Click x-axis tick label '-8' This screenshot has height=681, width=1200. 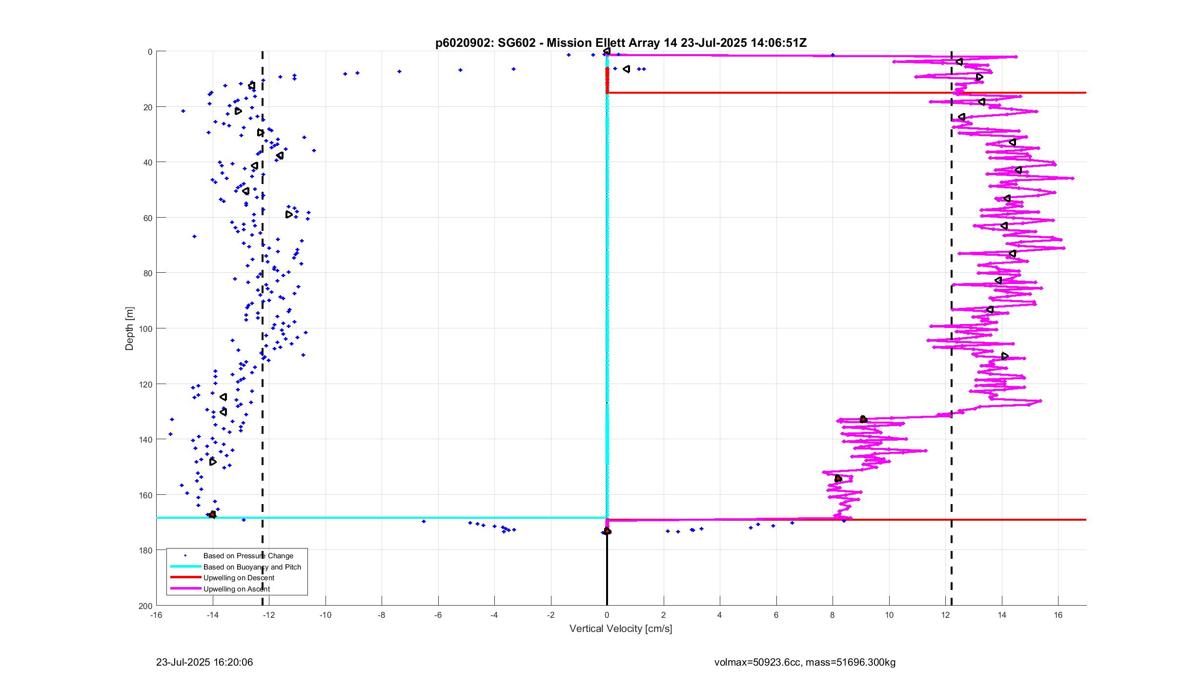click(381, 614)
